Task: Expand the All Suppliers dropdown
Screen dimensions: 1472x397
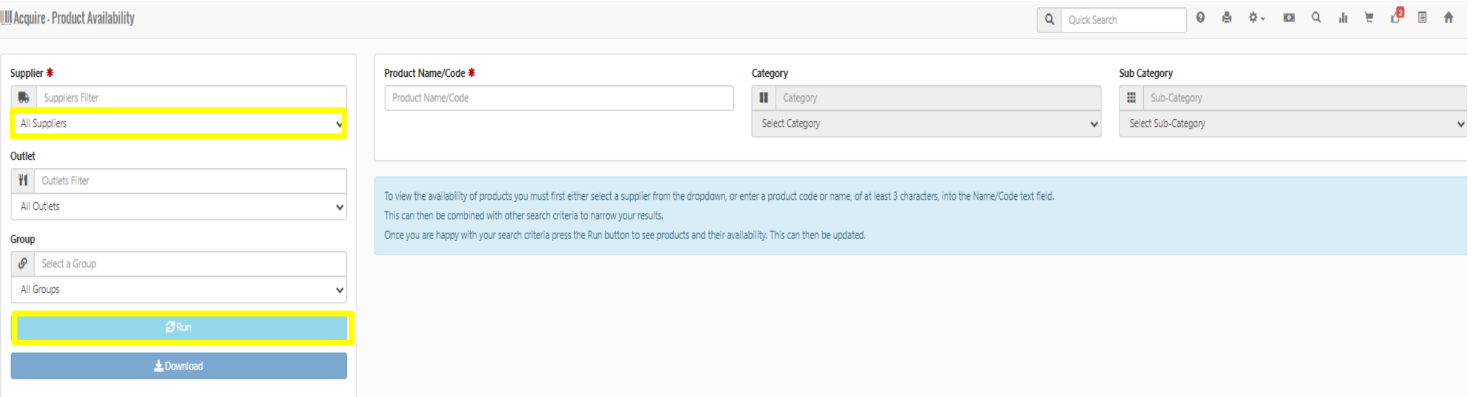Action: tap(179, 124)
